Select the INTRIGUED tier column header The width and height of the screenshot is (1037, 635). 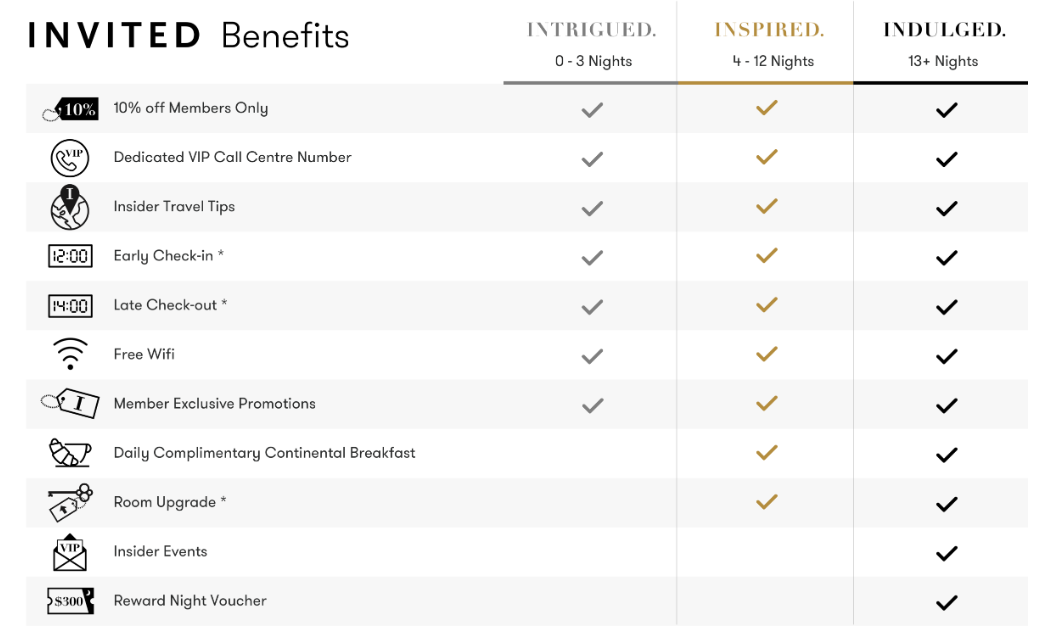click(x=591, y=44)
